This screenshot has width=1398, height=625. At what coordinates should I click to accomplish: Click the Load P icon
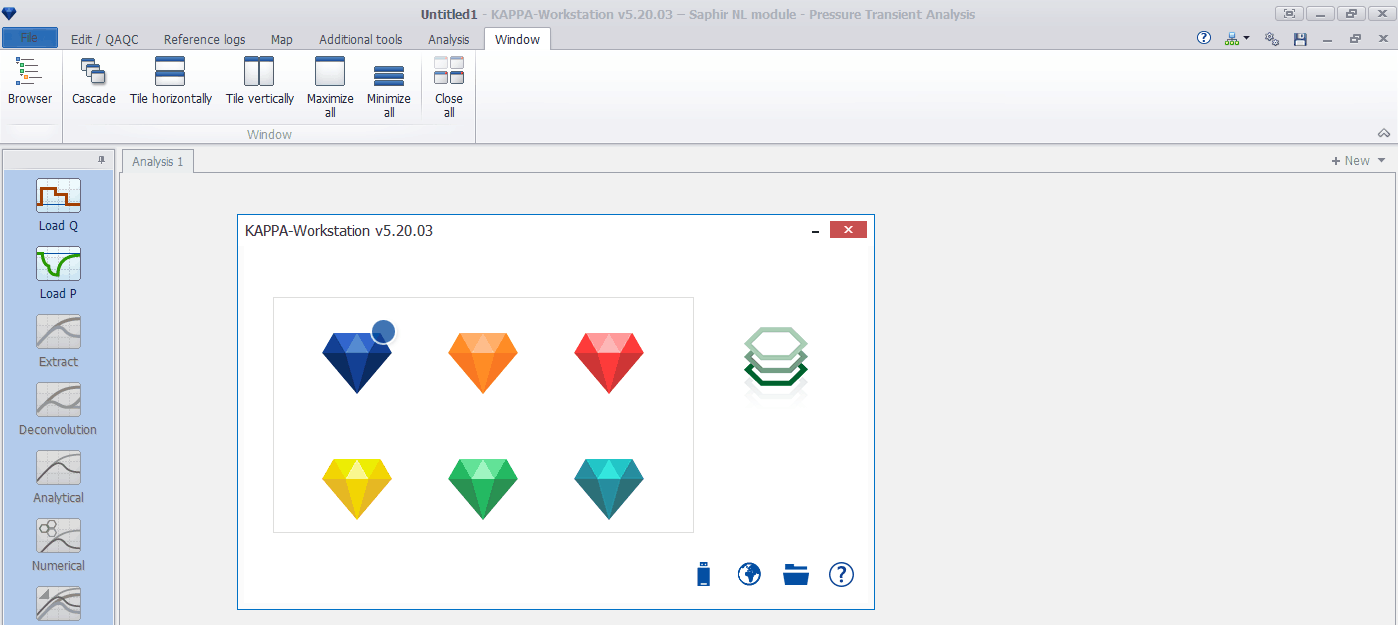(x=58, y=264)
